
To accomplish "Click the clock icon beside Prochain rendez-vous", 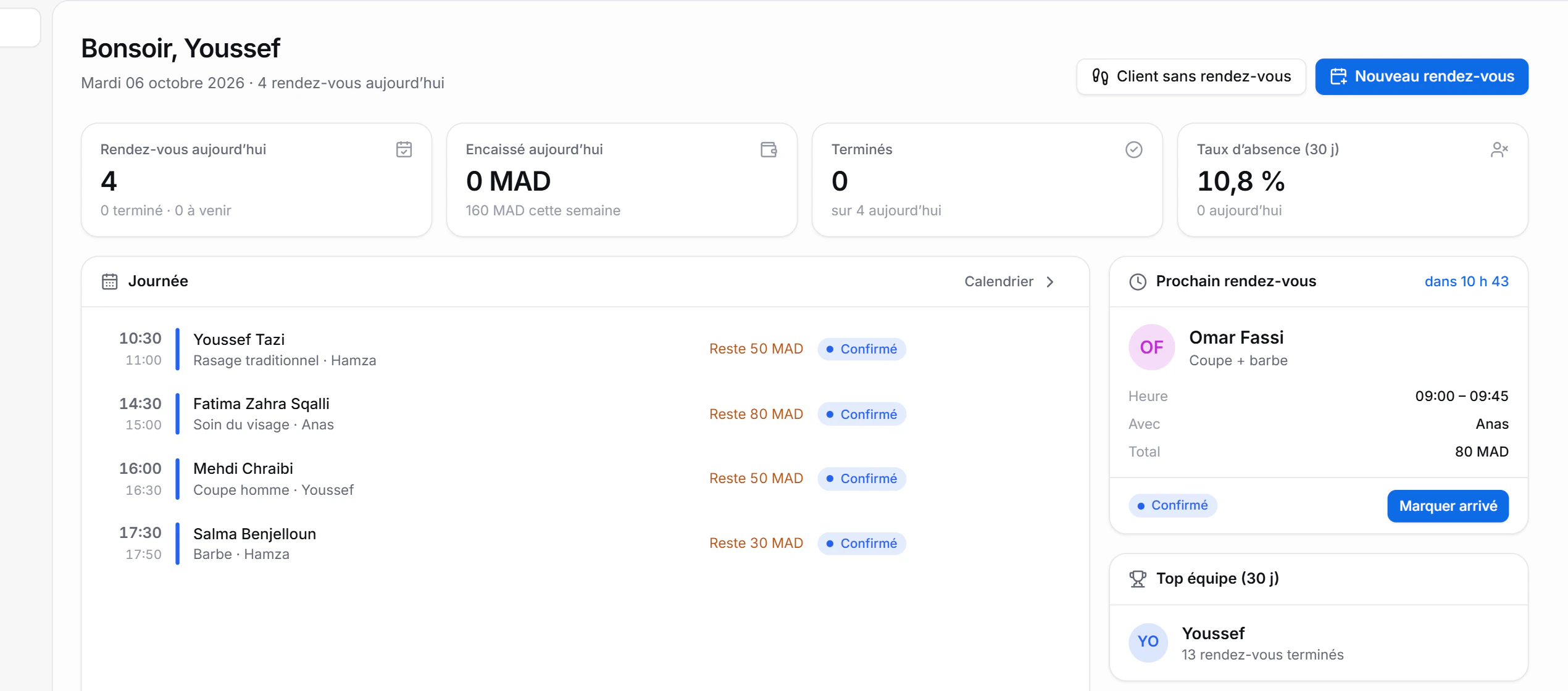I will coord(1138,282).
